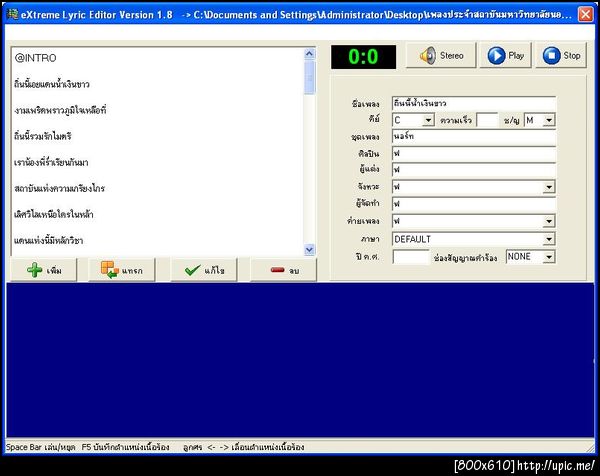Start playback with the Play button
The image size is (600, 476).
click(505, 55)
